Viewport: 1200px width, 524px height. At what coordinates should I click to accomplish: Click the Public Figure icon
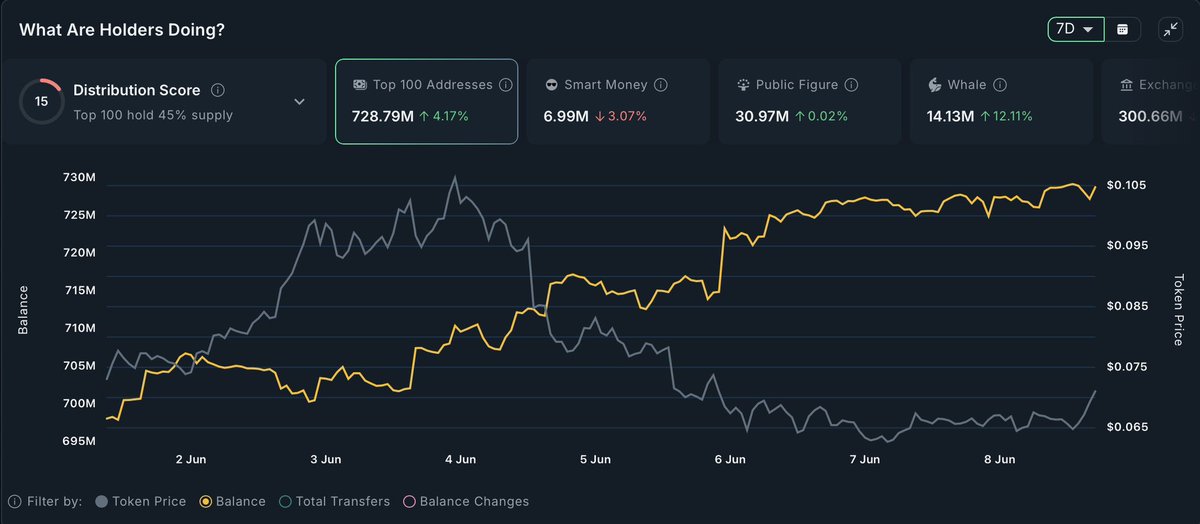tap(743, 86)
